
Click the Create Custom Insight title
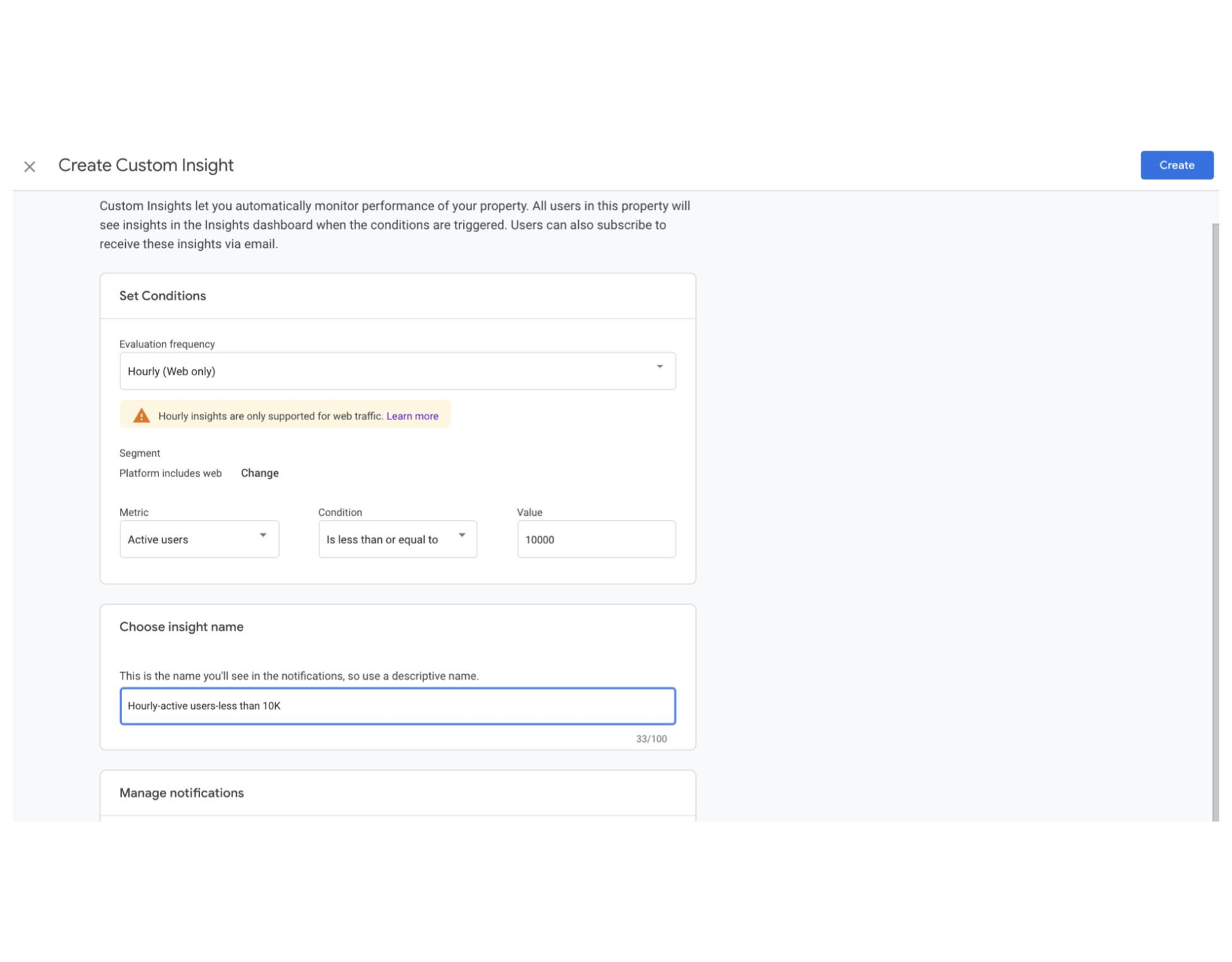[x=146, y=165]
